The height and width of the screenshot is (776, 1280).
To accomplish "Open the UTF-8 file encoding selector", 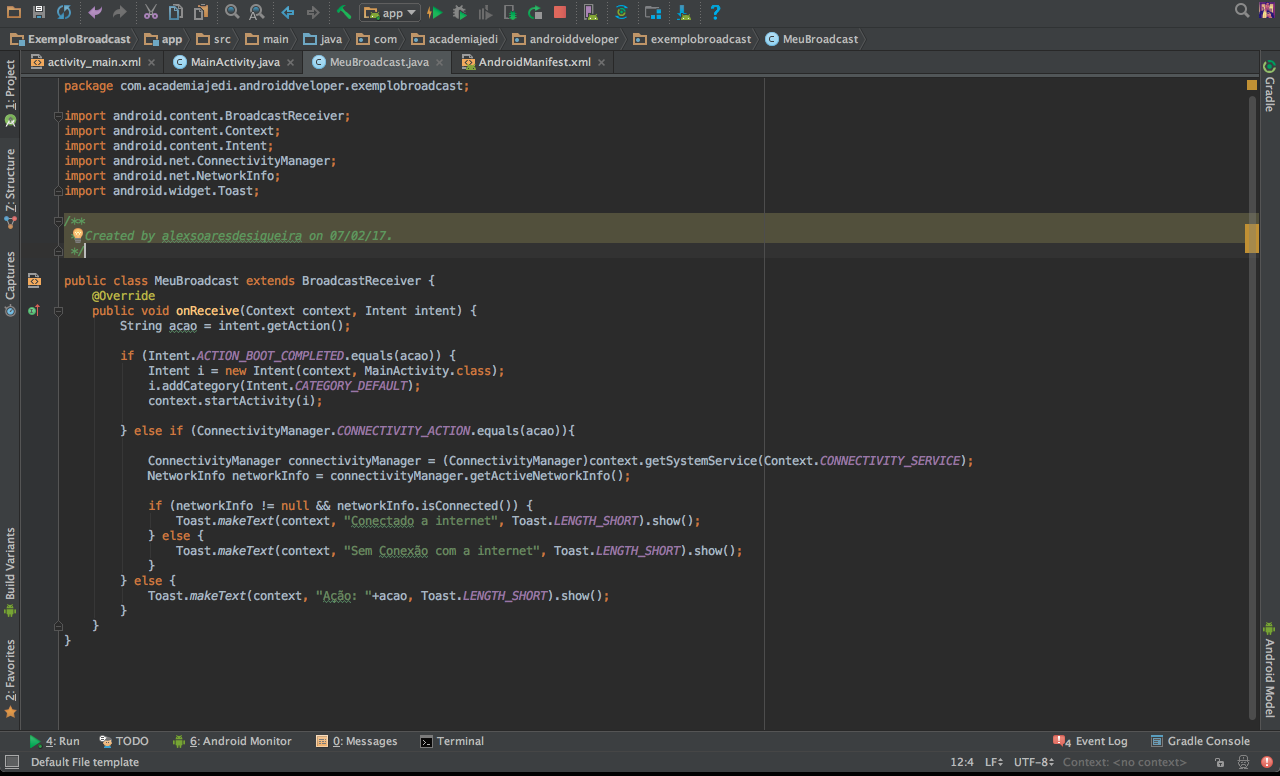I will tap(1034, 762).
